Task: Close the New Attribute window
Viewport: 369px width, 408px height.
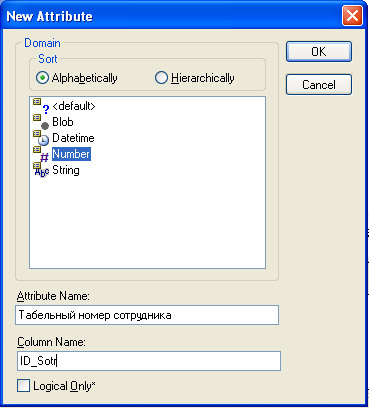Action: 352,16
